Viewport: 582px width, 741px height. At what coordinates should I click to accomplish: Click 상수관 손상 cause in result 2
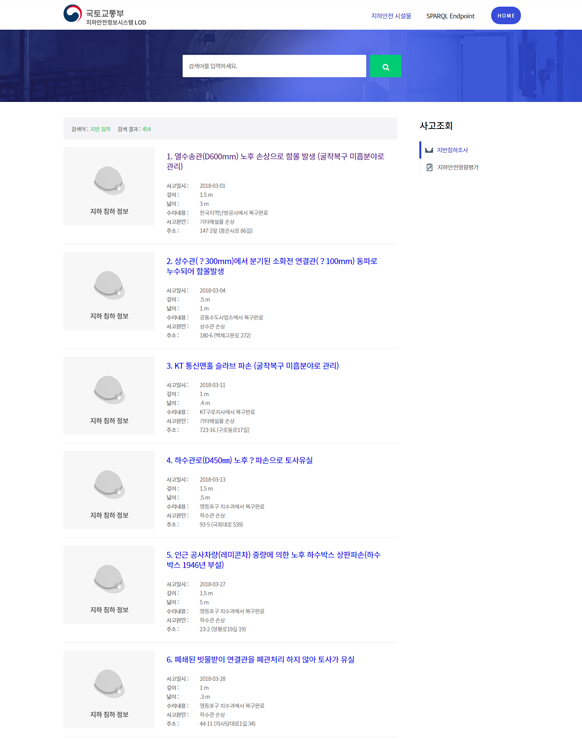click(212, 327)
